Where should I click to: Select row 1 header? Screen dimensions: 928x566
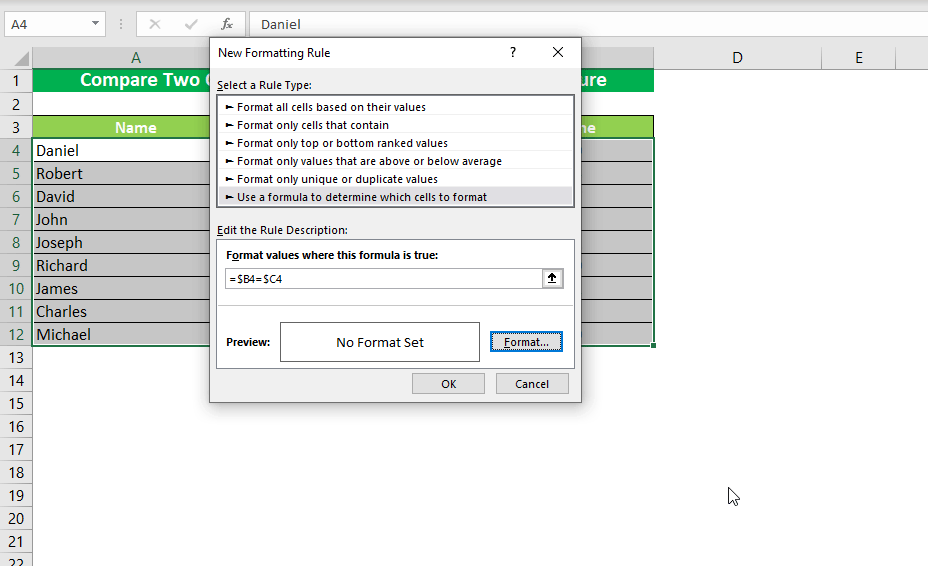pyautogui.click(x=16, y=81)
